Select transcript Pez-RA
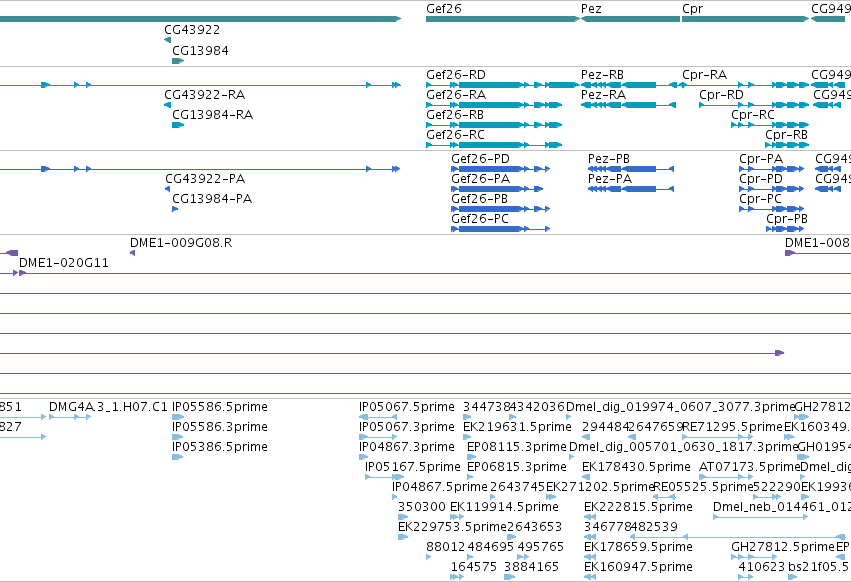The width and height of the screenshot is (851, 582). (x=628, y=105)
